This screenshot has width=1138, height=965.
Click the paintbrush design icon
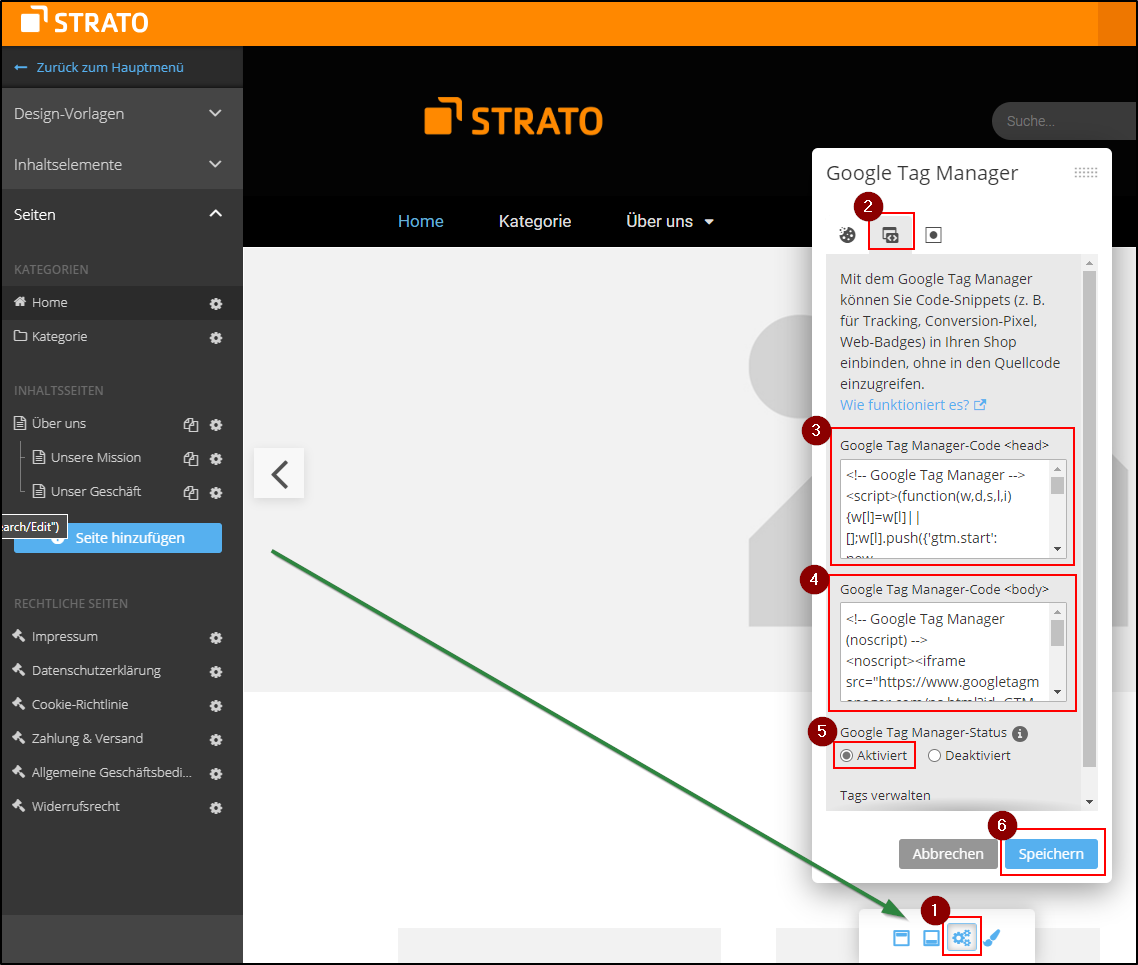click(992, 938)
